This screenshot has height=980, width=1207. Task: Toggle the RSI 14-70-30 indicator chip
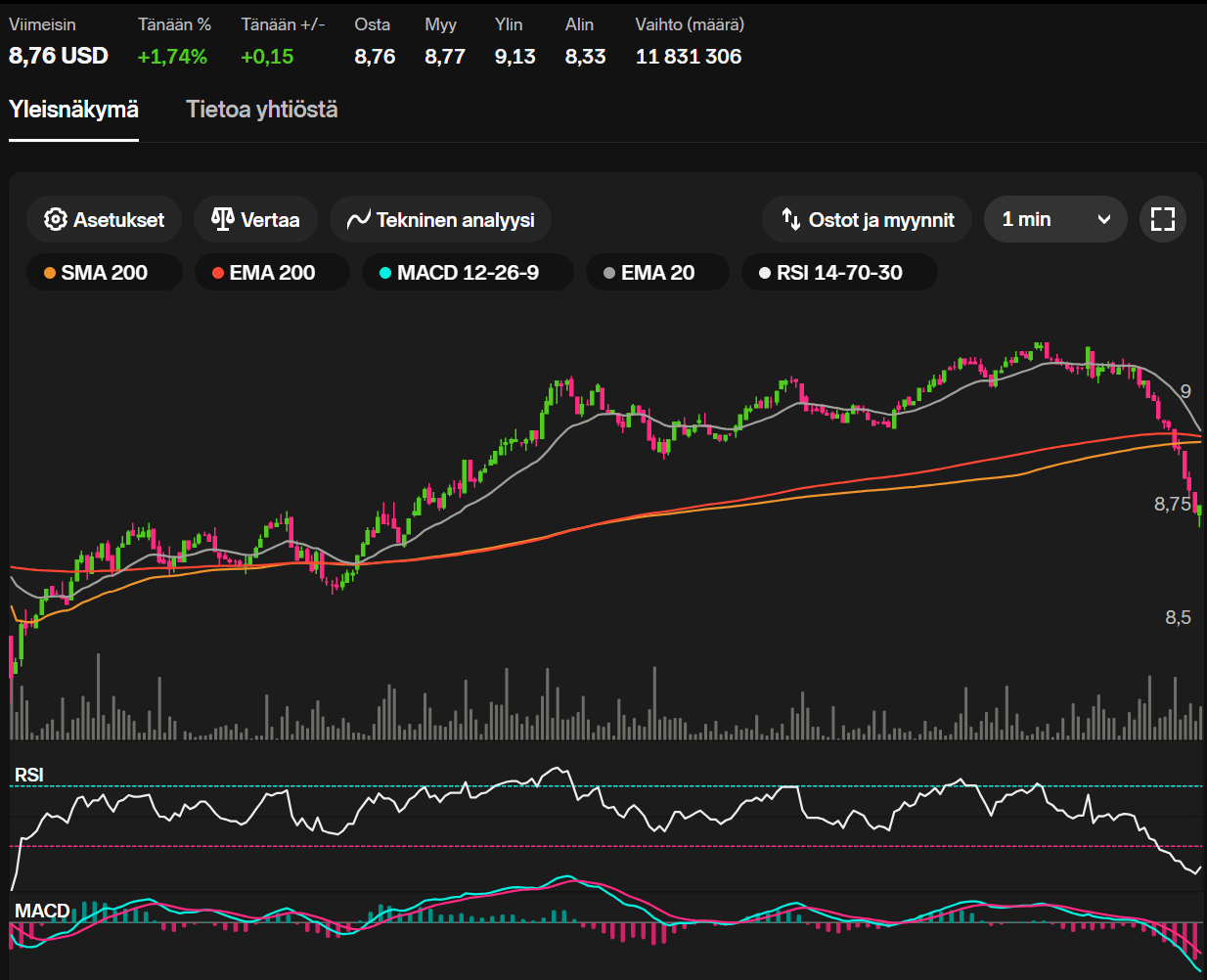tap(839, 273)
